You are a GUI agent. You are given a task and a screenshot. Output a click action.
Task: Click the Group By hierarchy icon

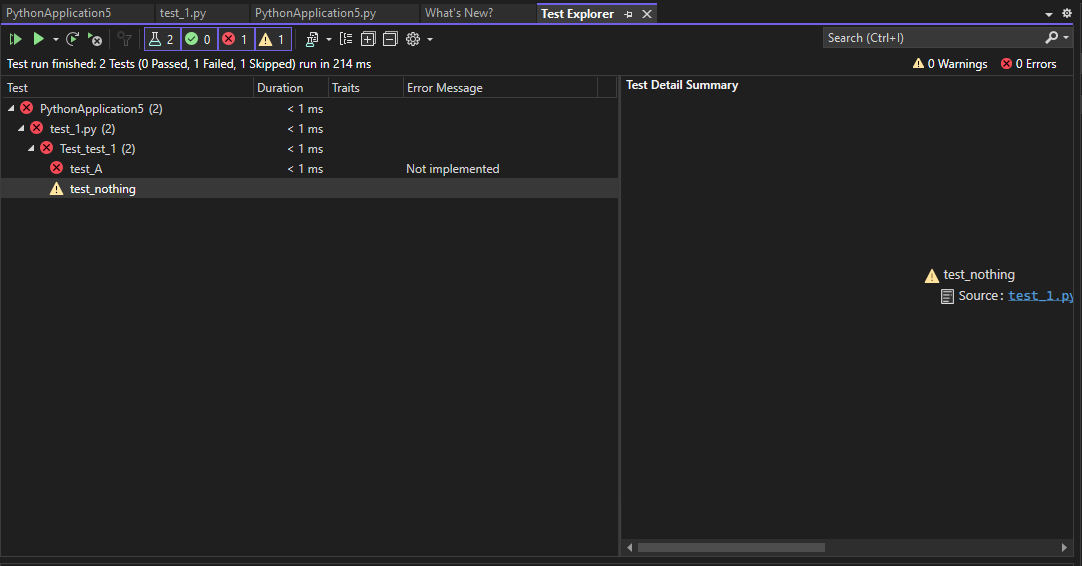(346, 39)
